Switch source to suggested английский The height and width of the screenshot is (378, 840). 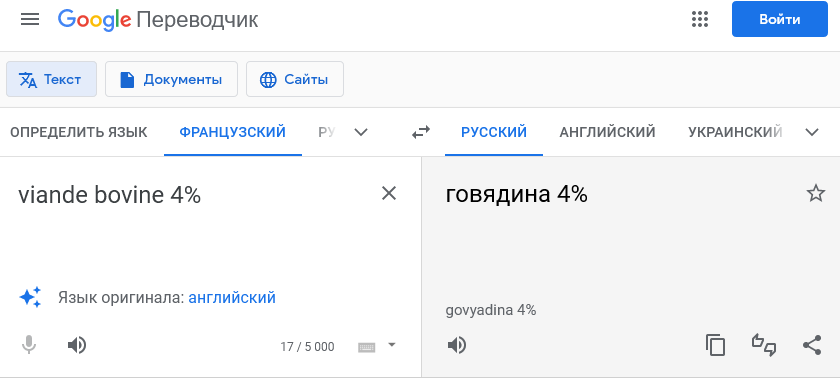tap(232, 297)
